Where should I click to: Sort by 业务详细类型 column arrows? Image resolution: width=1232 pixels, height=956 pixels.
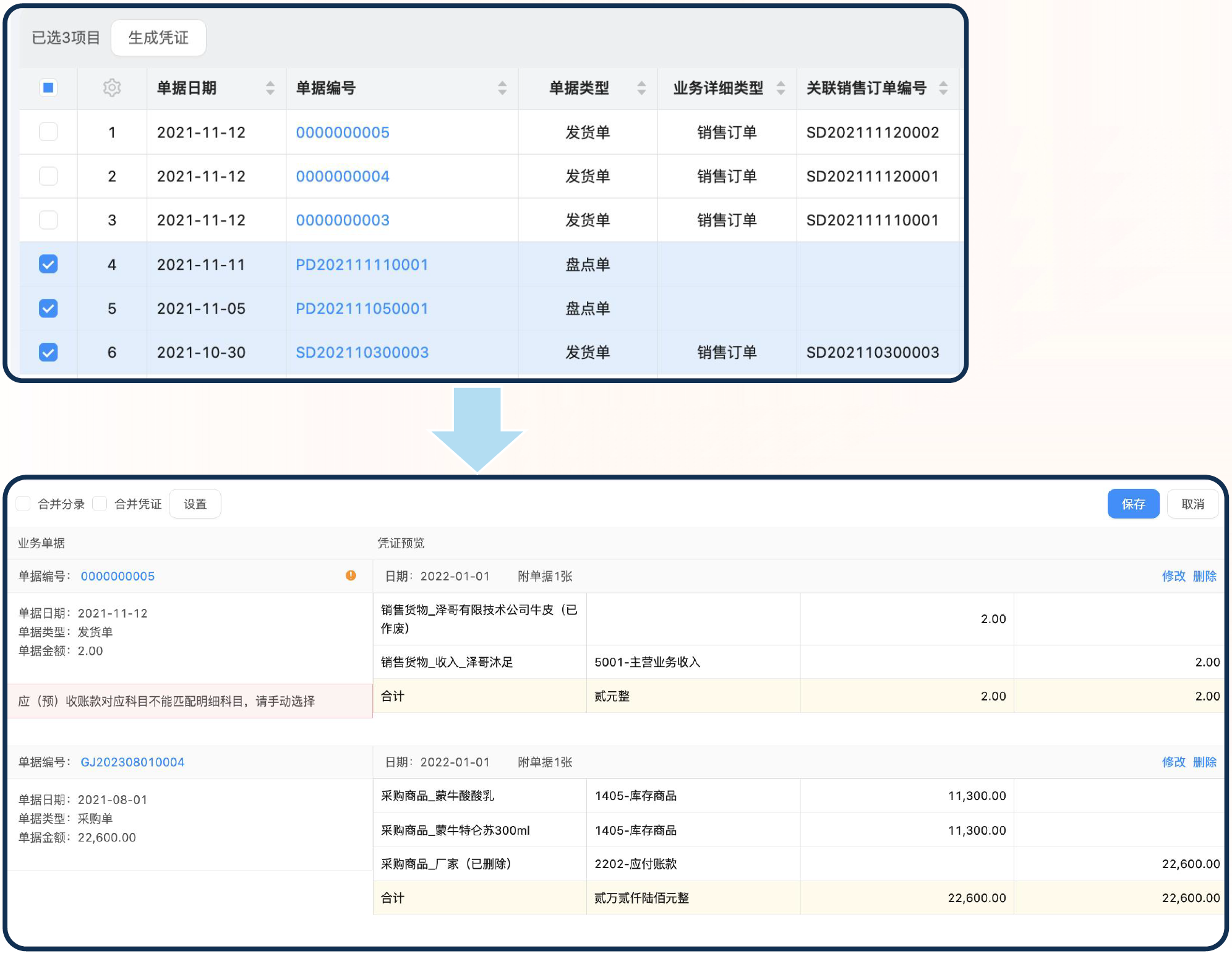coord(781,88)
